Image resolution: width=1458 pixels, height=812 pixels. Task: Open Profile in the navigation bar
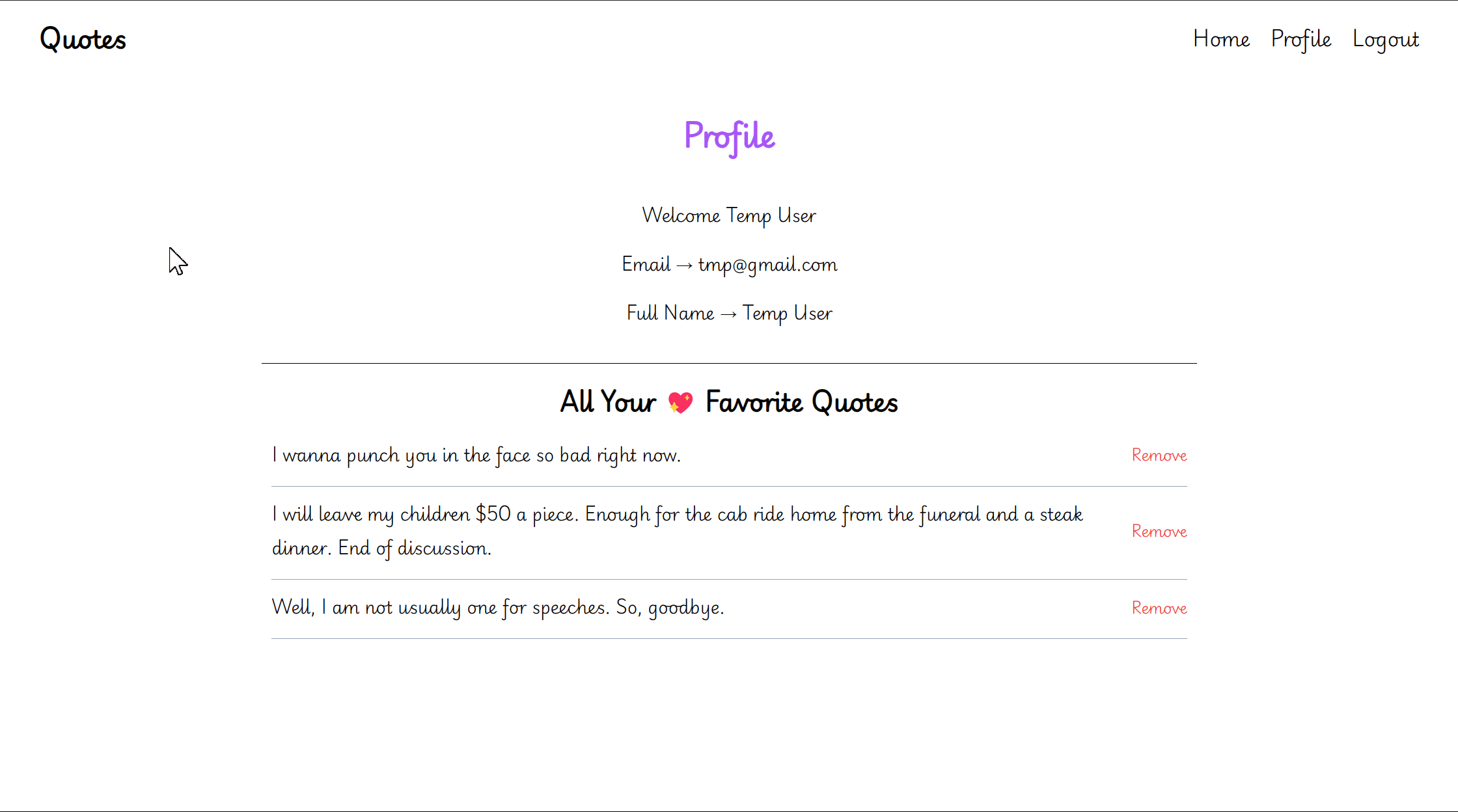[x=1300, y=39]
